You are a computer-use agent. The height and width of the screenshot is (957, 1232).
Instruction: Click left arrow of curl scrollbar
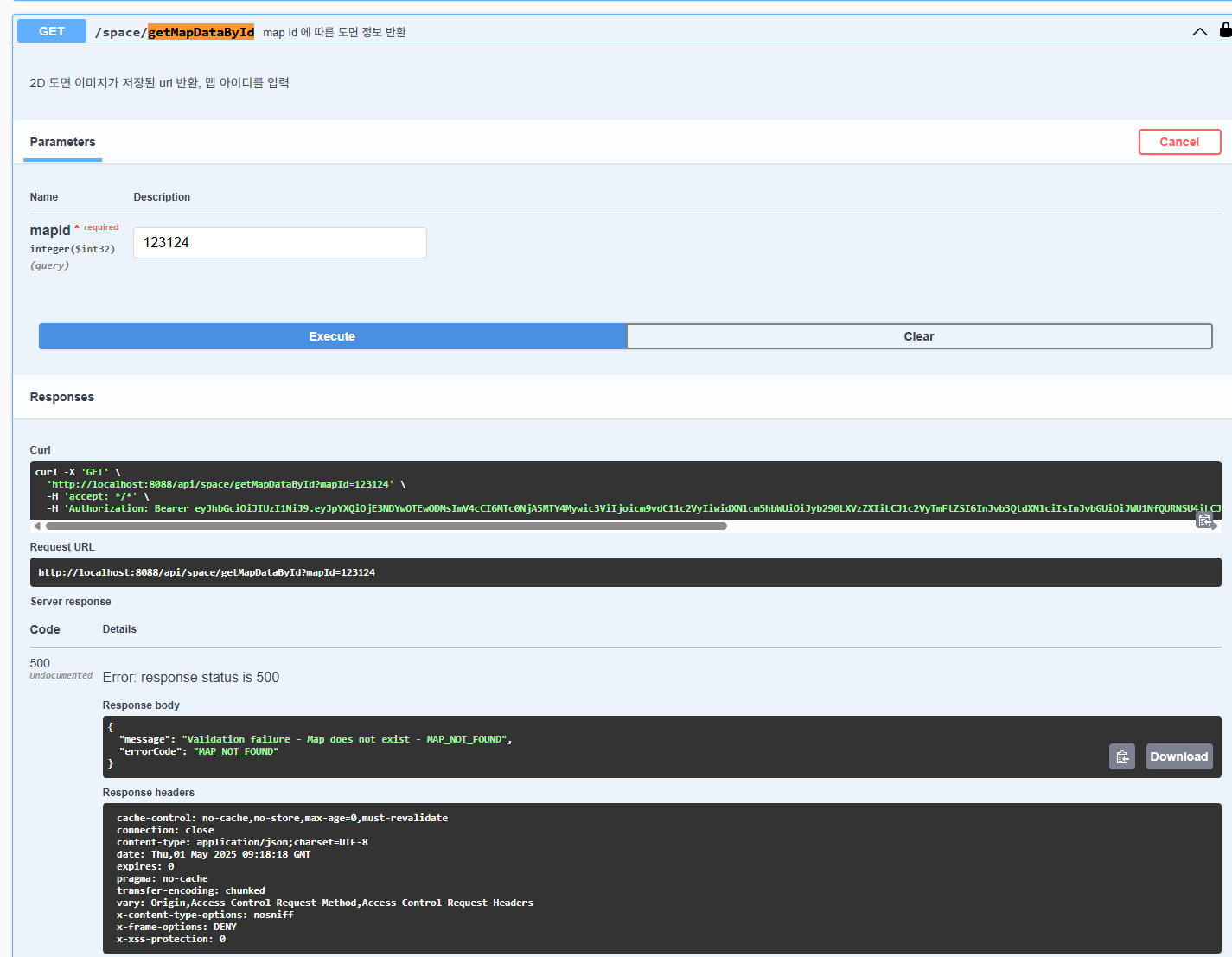tap(36, 526)
